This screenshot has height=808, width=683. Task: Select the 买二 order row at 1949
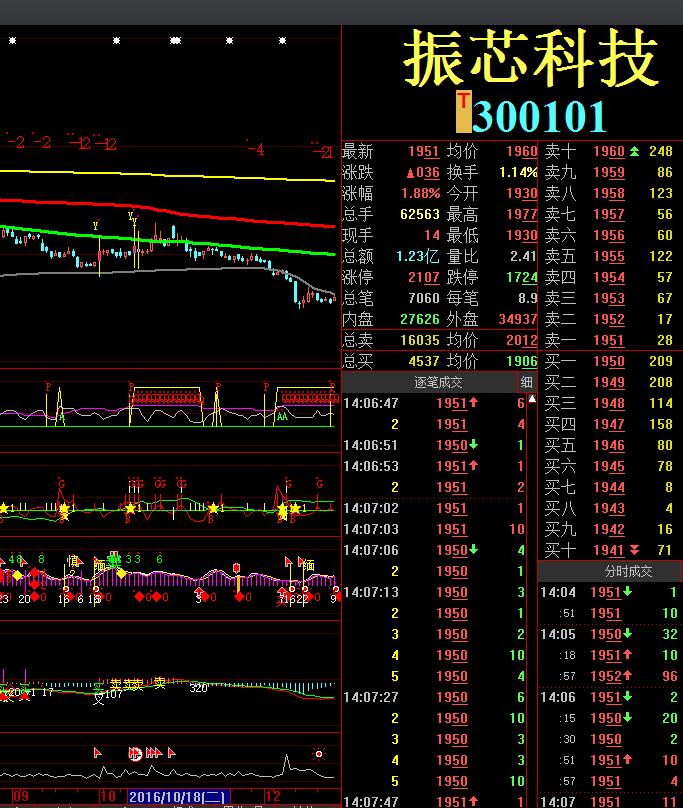point(610,382)
